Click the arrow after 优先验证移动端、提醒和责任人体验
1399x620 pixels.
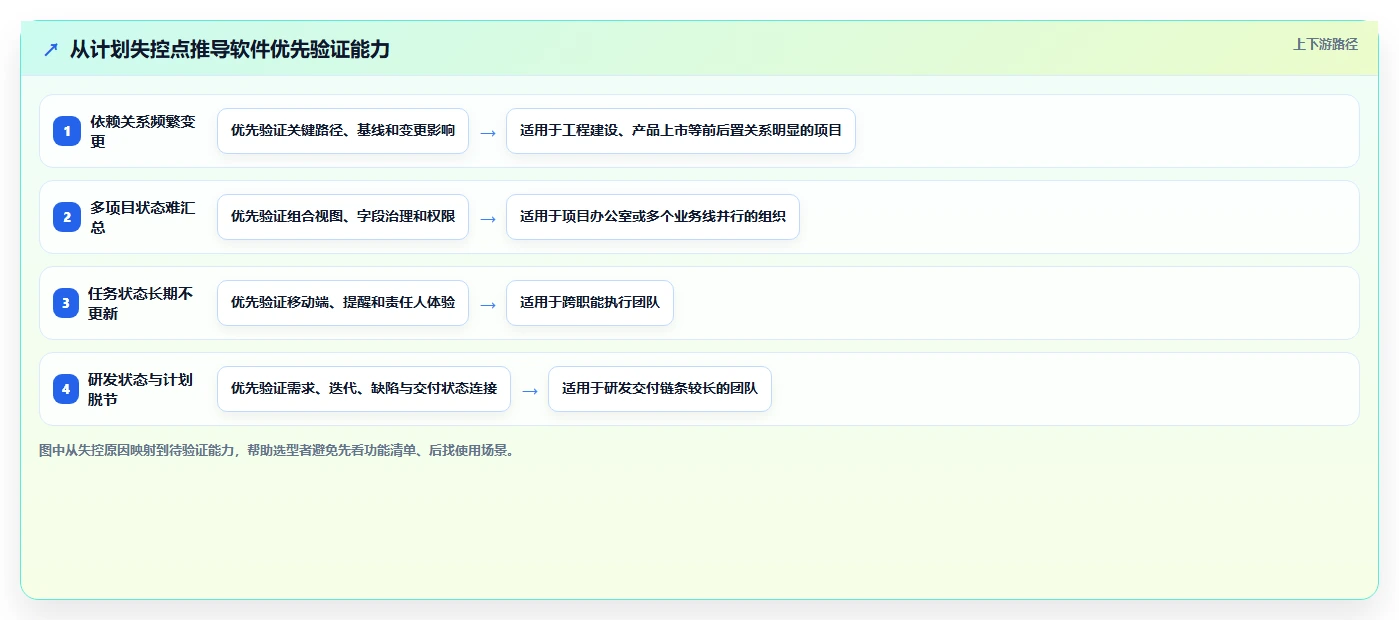[488, 304]
